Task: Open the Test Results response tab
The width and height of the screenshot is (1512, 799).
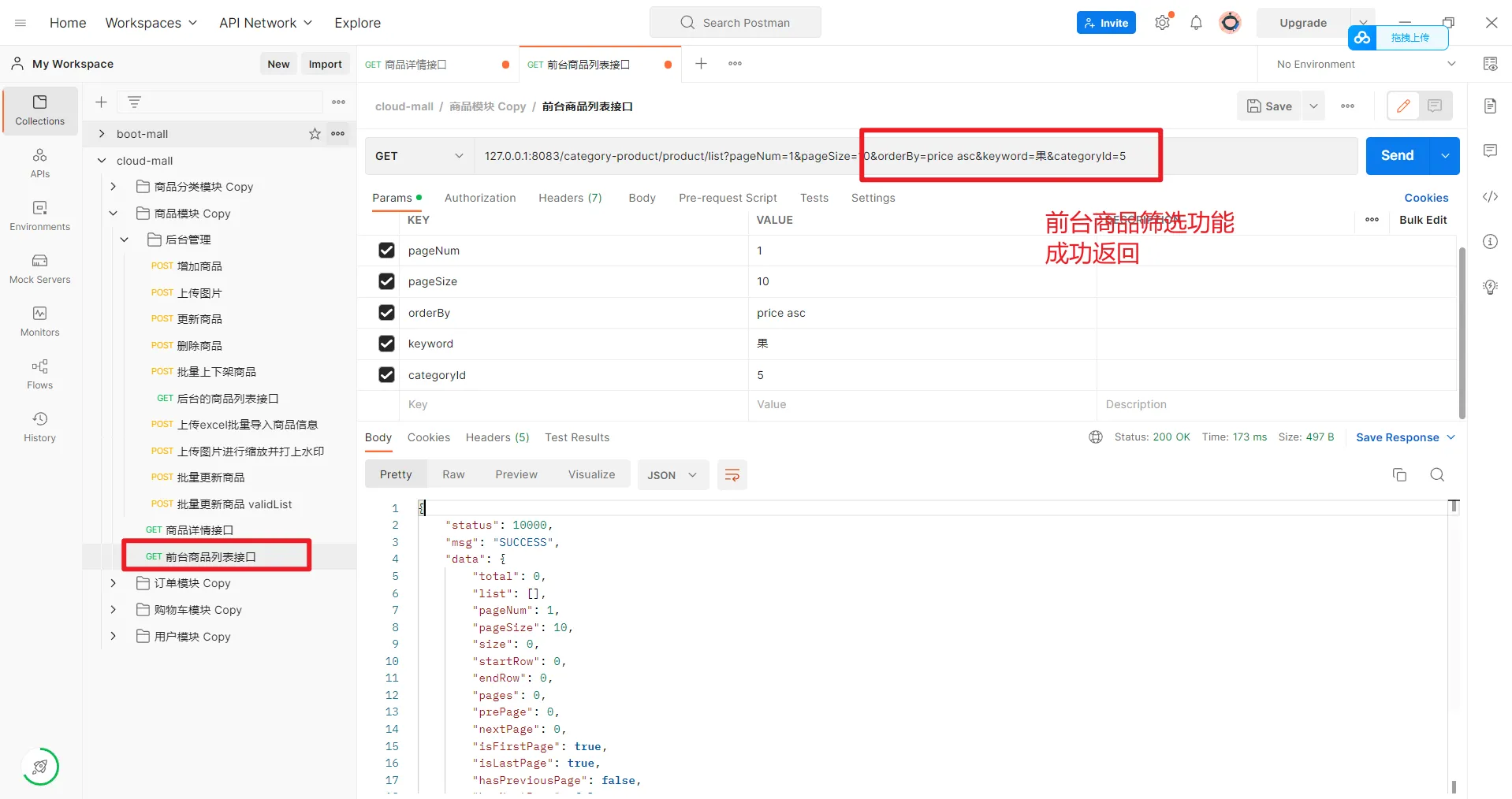Action: (577, 437)
